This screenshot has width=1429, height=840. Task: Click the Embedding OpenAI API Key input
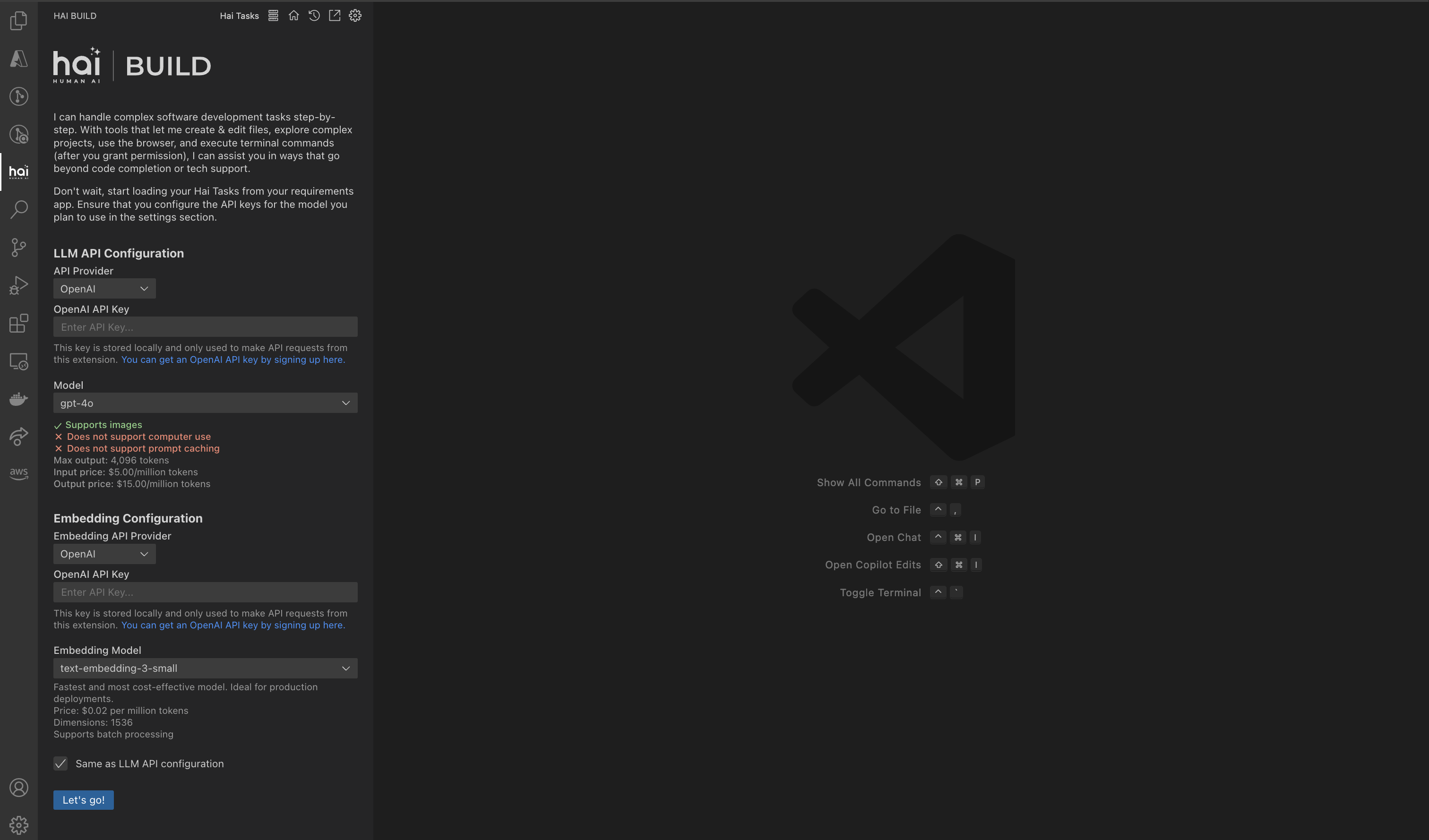click(x=205, y=592)
